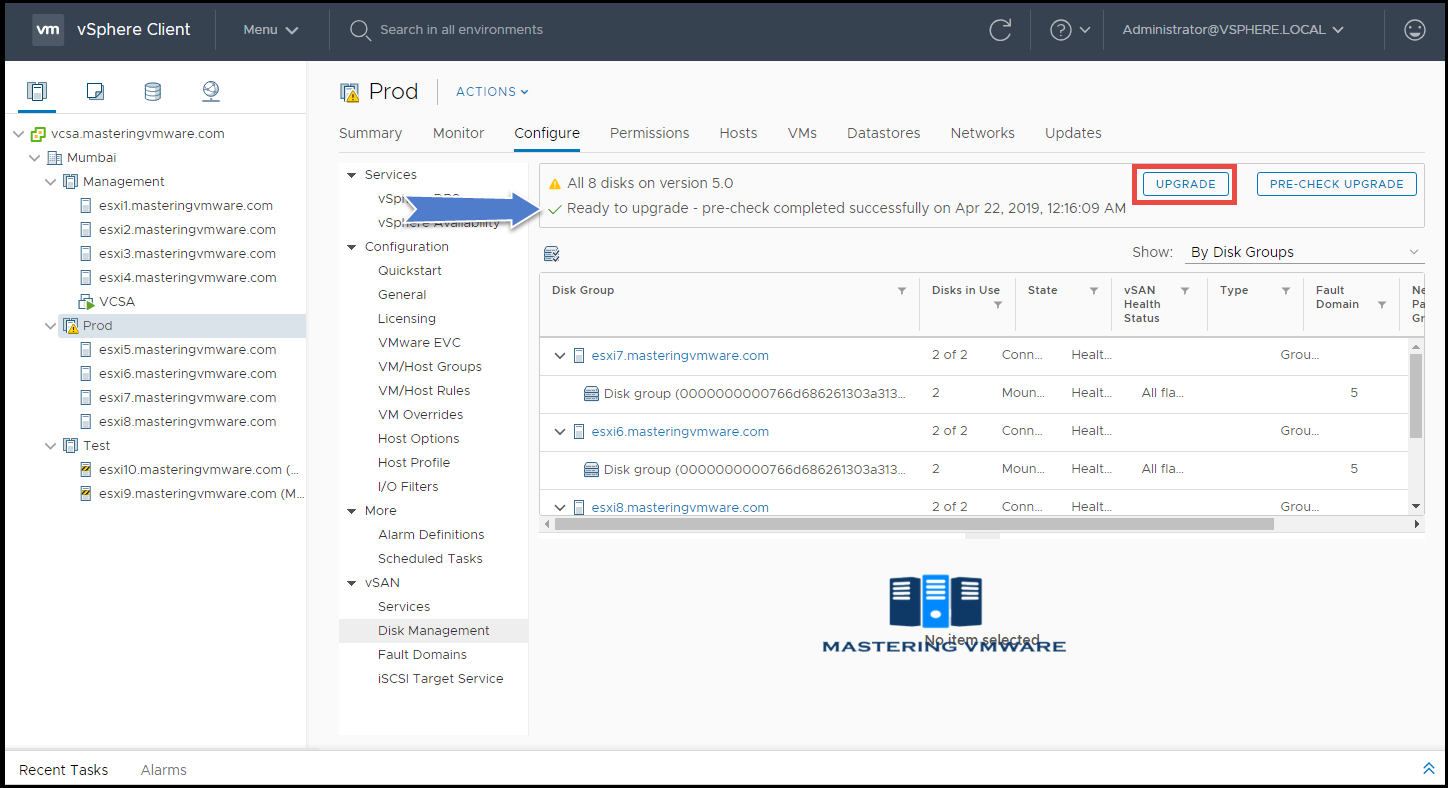
Task: Switch to the Monitor tab
Action: coord(458,133)
